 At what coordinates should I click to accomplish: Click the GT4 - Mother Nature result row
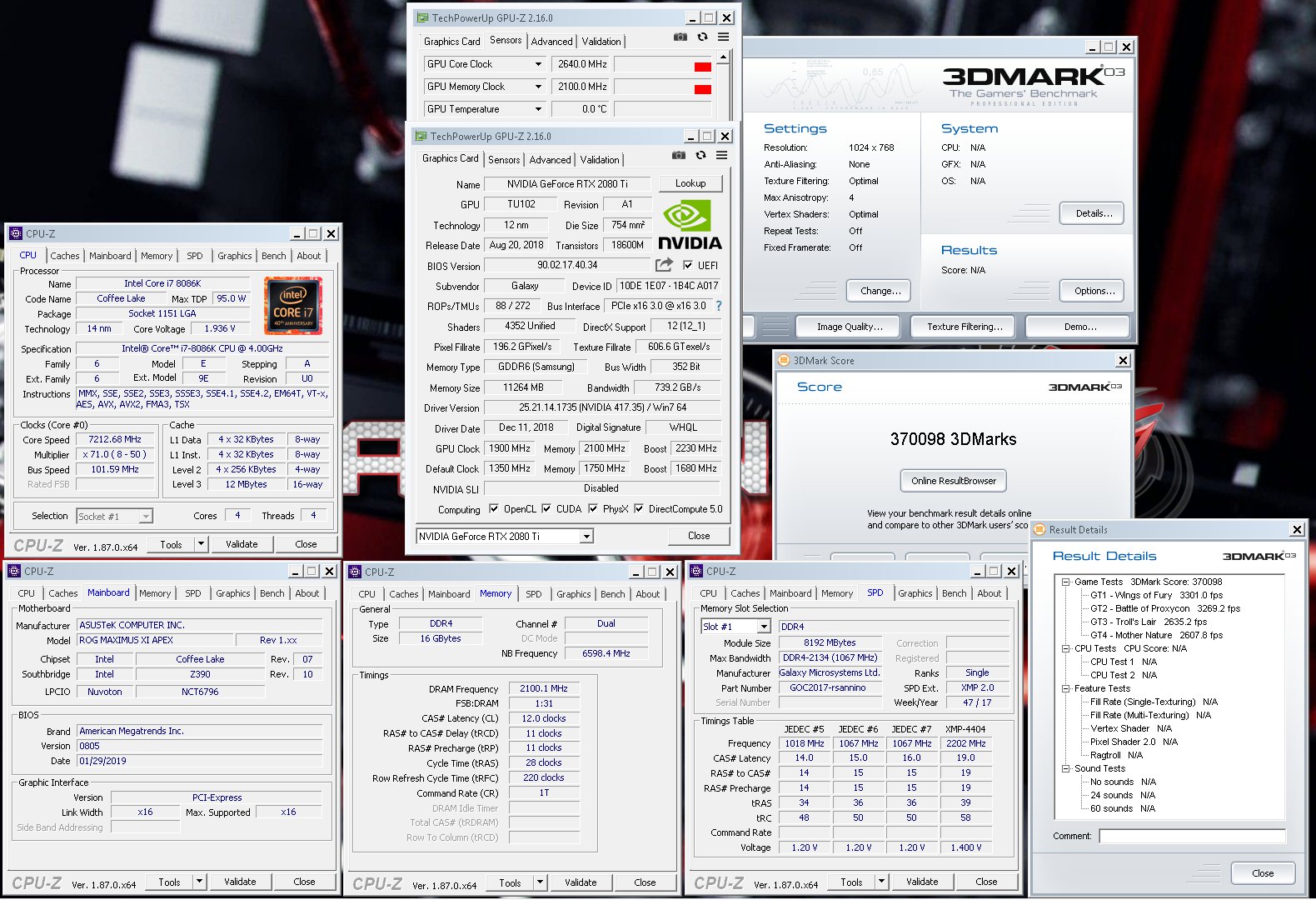pyautogui.click(x=1156, y=635)
